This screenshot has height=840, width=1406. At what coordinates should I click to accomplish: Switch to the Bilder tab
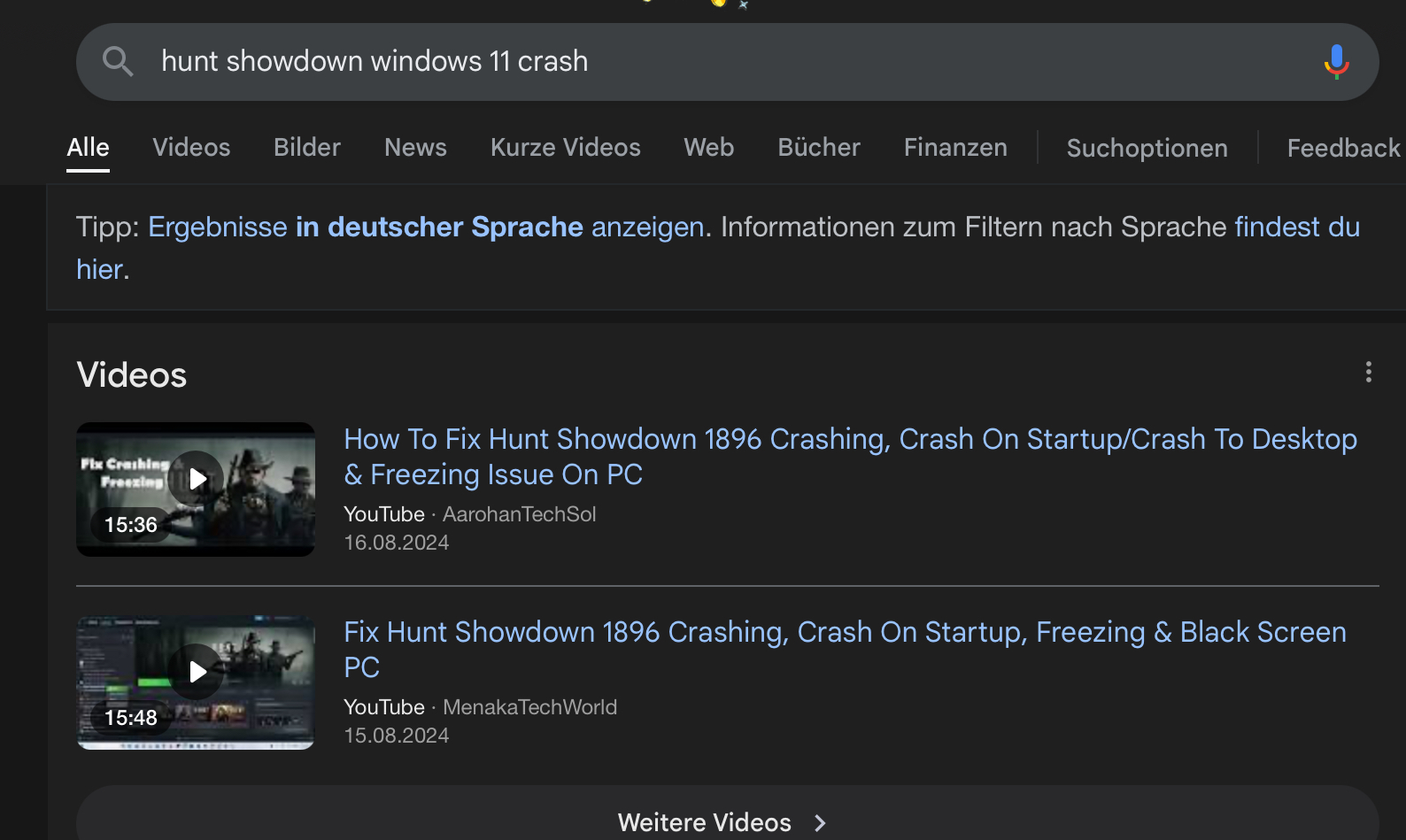point(307,148)
